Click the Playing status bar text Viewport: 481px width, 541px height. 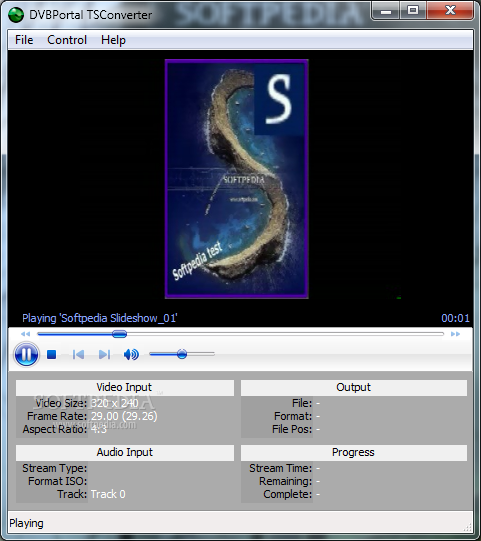(x=26, y=523)
